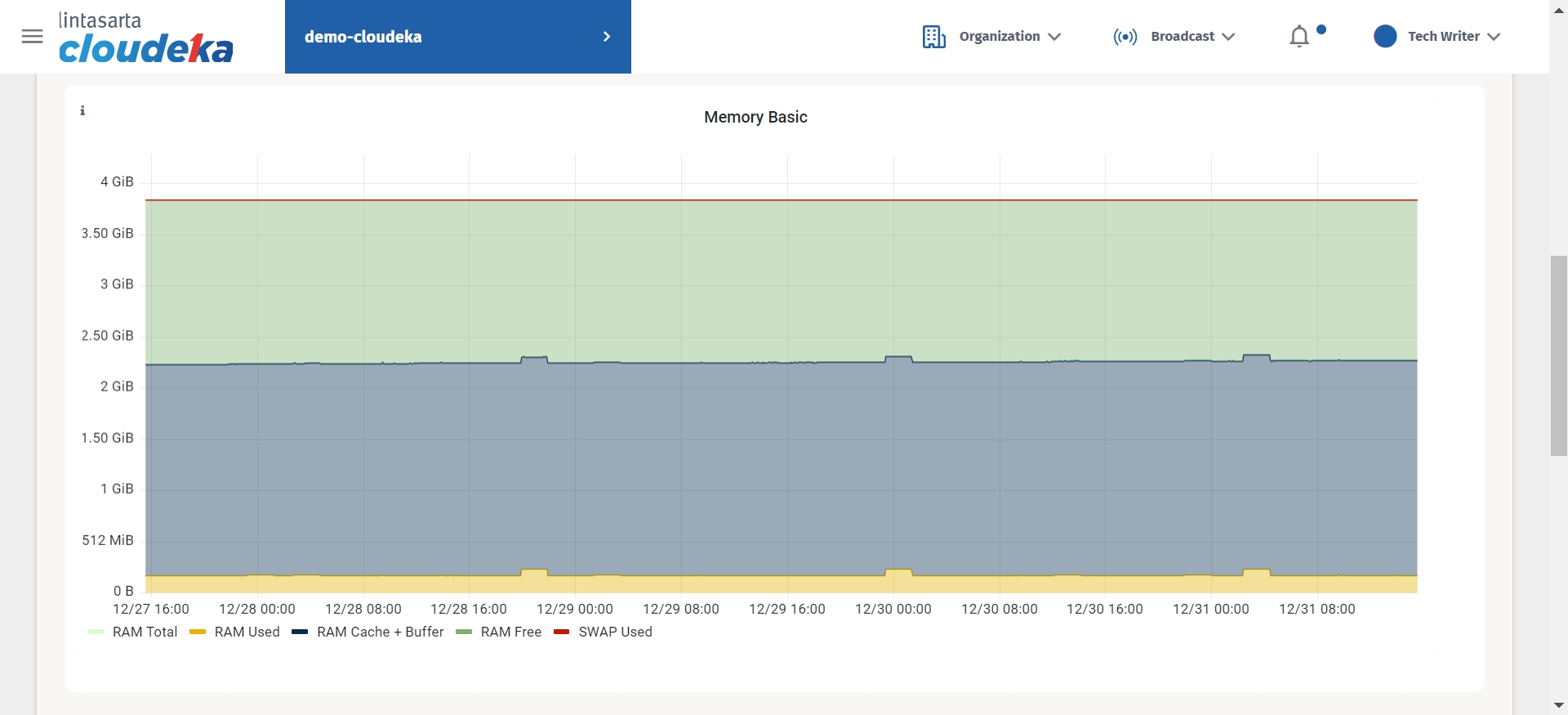Screen dimensions: 1568x715
Task: Select the demo-cloudeka project tab
Action: (x=363, y=37)
